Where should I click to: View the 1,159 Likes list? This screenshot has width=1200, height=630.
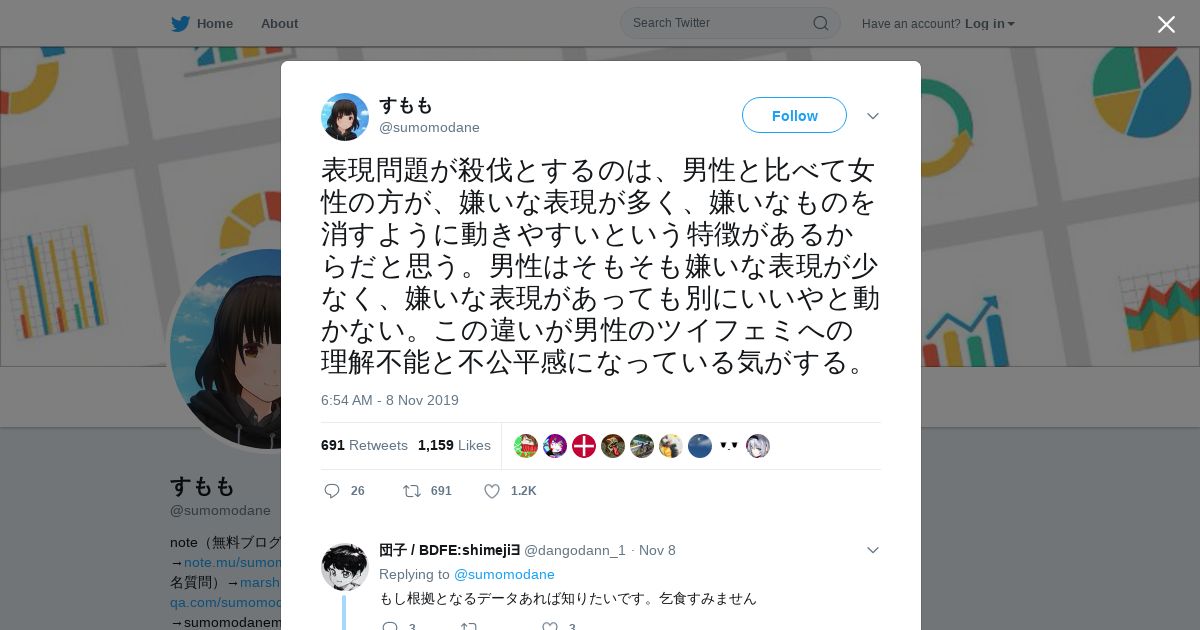tap(454, 445)
